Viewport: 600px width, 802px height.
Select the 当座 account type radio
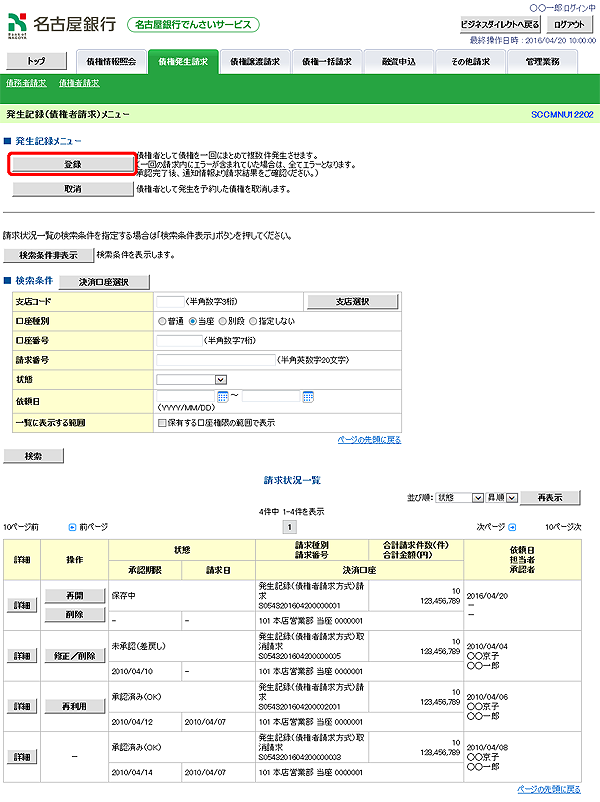[192, 321]
